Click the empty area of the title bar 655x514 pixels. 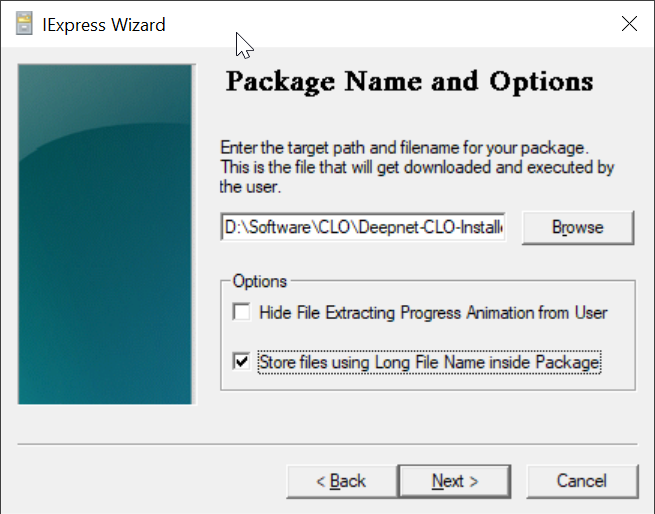click(x=400, y=24)
